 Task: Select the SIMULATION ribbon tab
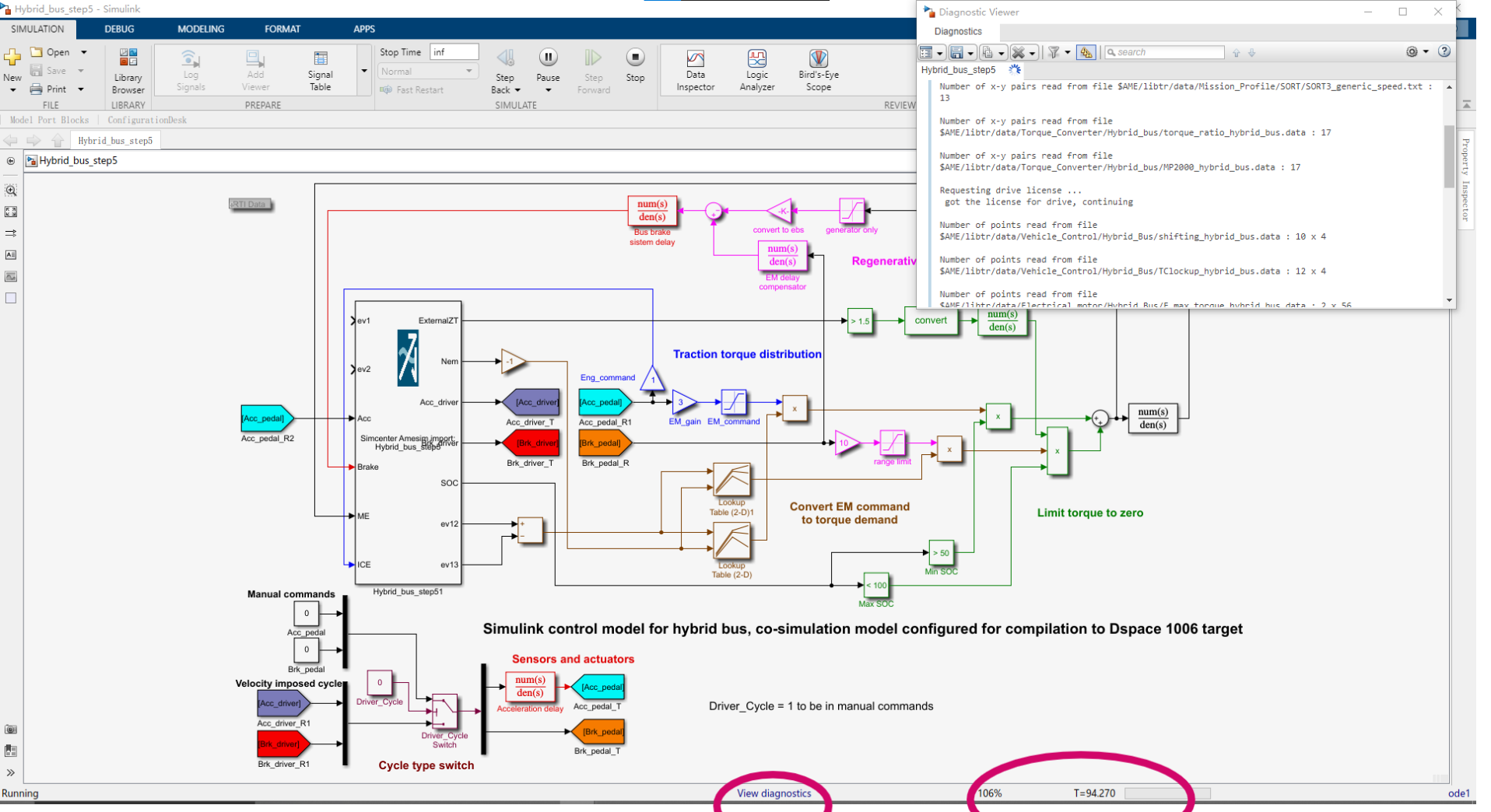pyautogui.click(x=37, y=29)
